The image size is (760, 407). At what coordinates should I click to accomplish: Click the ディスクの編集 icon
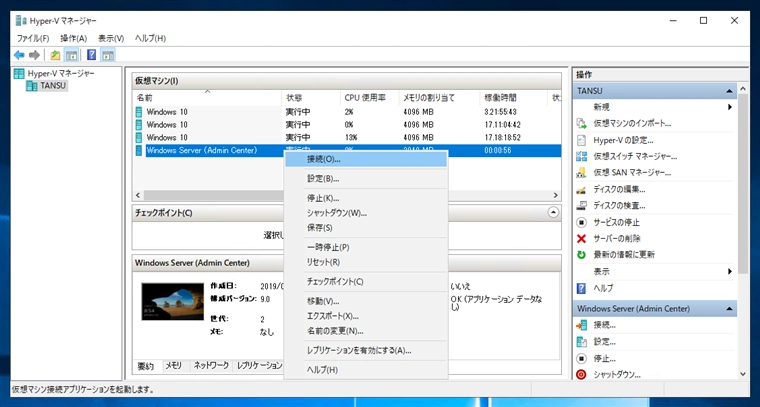coord(581,189)
